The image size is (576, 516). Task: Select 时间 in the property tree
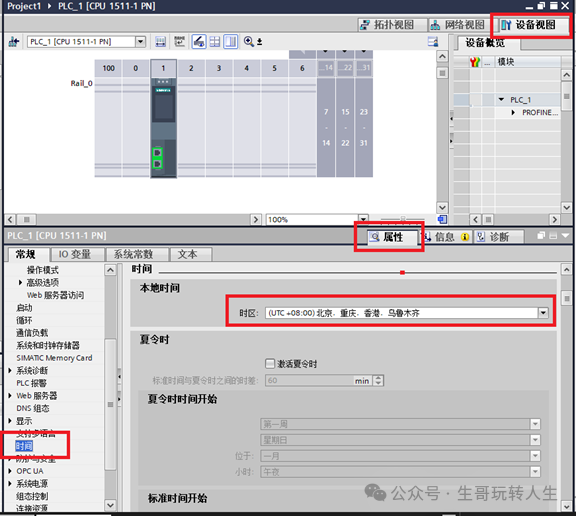24,446
